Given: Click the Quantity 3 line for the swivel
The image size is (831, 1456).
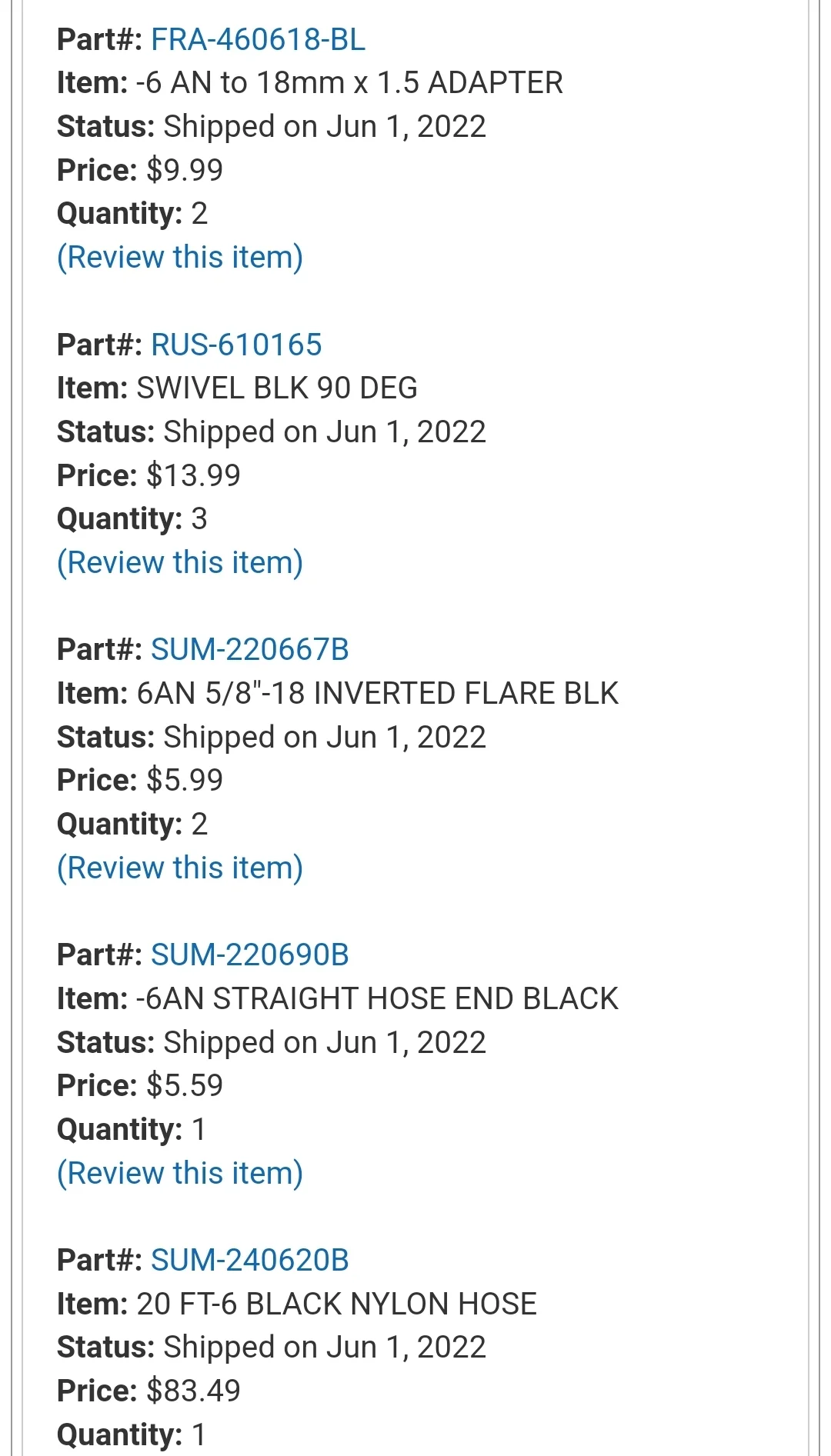Looking at the screenshot, I should click(132, 519).
